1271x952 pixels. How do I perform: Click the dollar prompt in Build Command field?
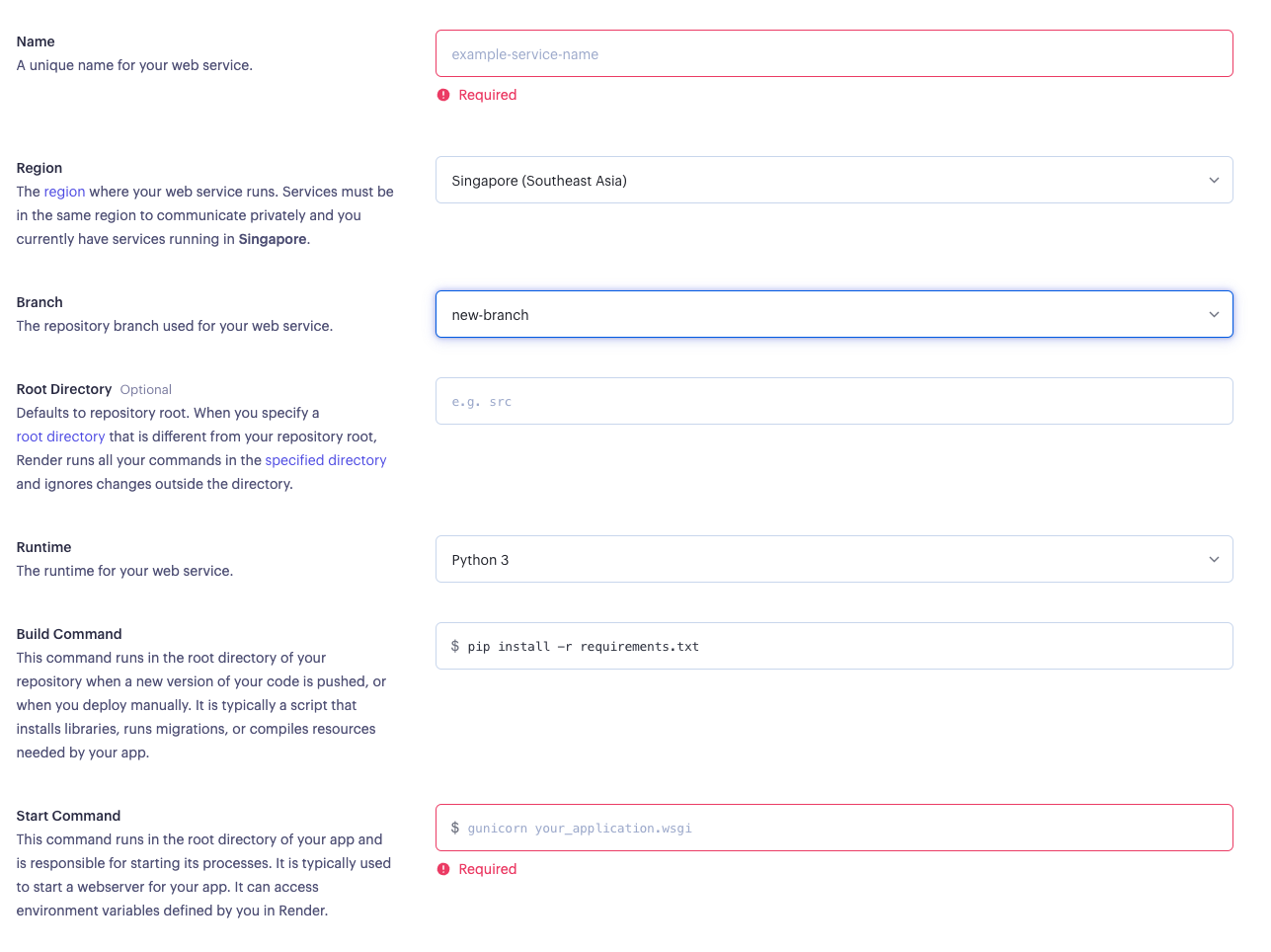tap(454, 646)
